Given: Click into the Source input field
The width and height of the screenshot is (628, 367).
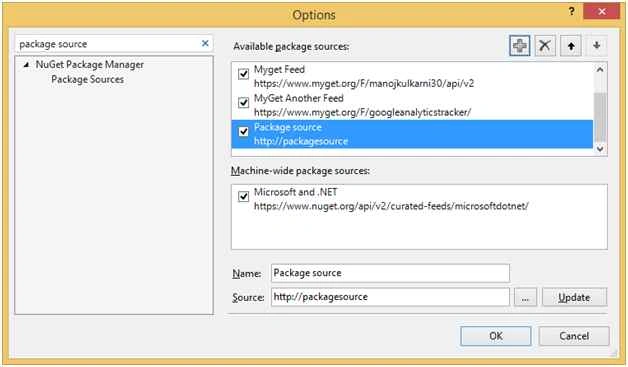Looking at the screenshot, I should point(390,297).
